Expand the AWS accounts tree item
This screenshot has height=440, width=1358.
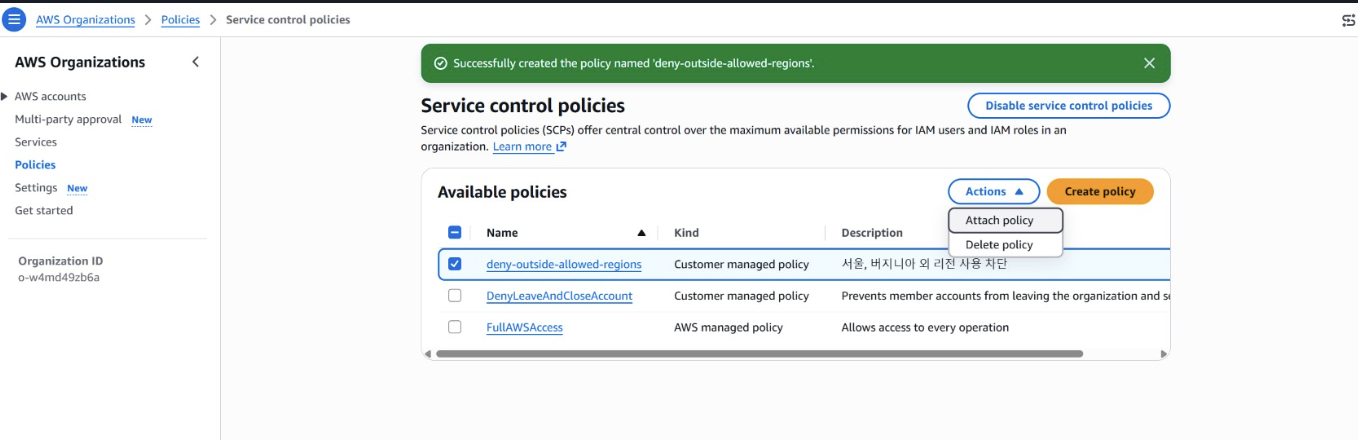tap(5, 96)
